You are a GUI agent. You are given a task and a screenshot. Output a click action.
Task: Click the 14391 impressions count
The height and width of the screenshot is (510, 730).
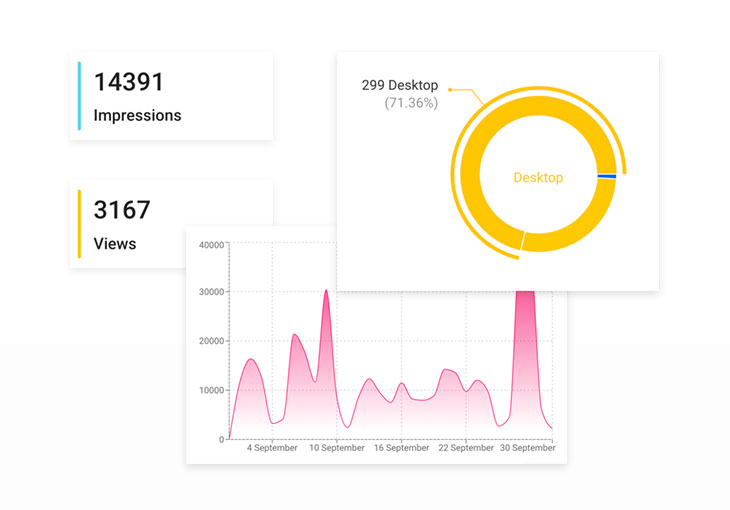pyautogui.click(x=128, y=82)
